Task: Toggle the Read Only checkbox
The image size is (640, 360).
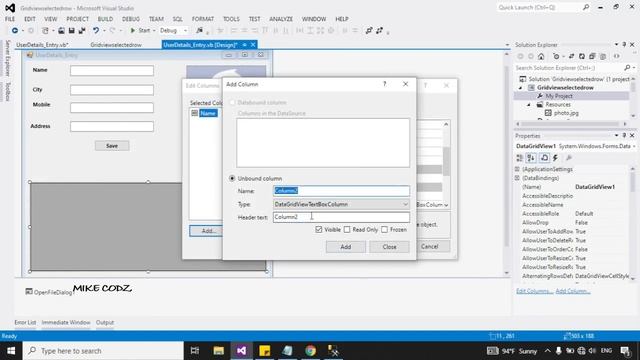Action: 347,230
